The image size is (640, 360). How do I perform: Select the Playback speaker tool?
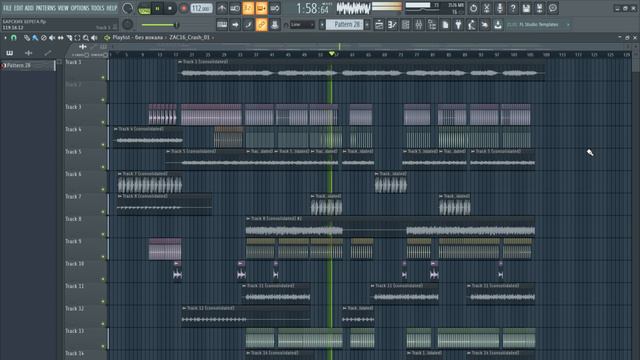94,38
